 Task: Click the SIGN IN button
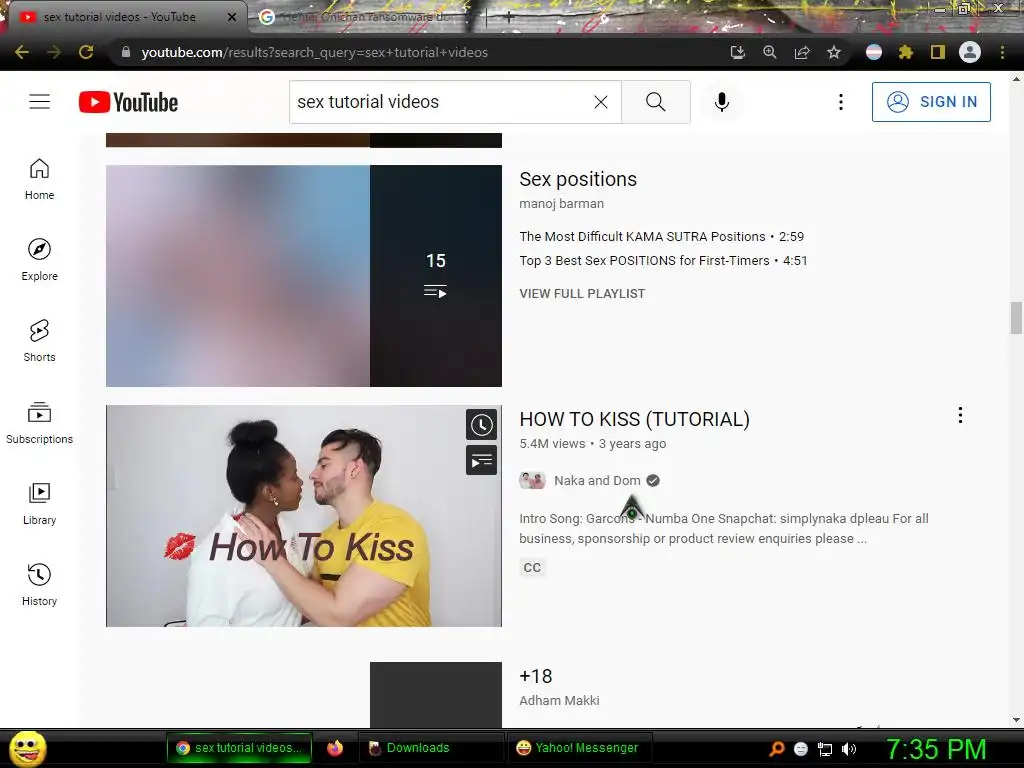[931, 102]
